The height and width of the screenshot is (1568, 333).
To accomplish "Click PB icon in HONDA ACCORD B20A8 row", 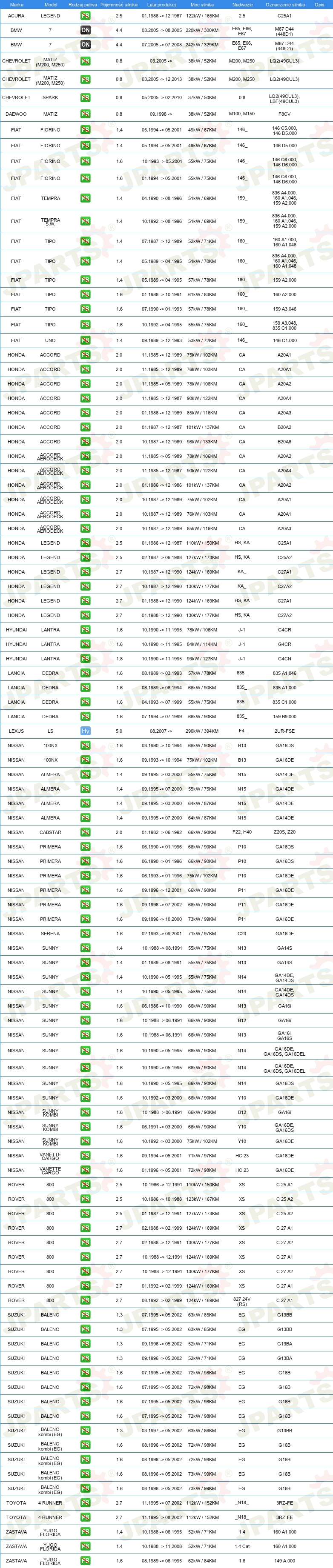I will click(x=85, y=442).
